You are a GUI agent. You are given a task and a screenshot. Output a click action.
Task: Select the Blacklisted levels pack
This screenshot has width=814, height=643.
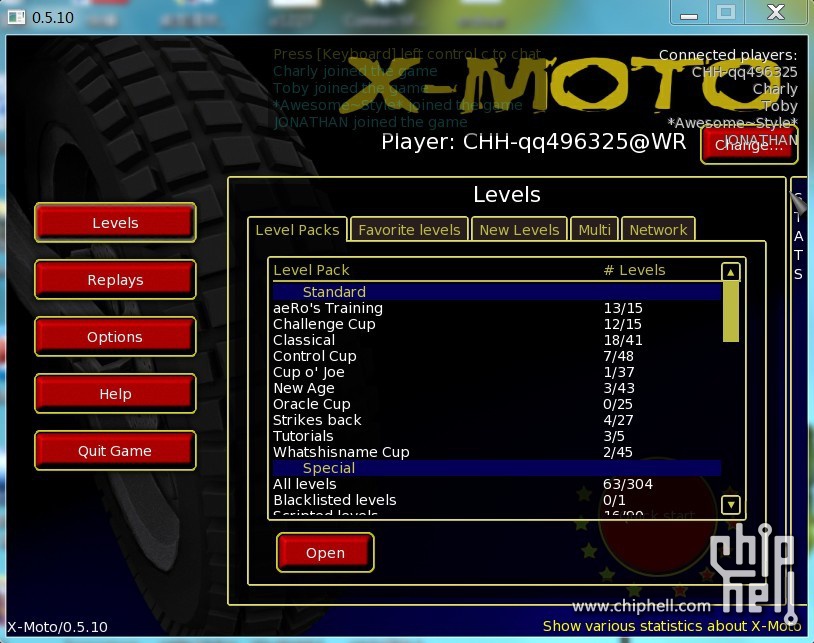[497, 500]
